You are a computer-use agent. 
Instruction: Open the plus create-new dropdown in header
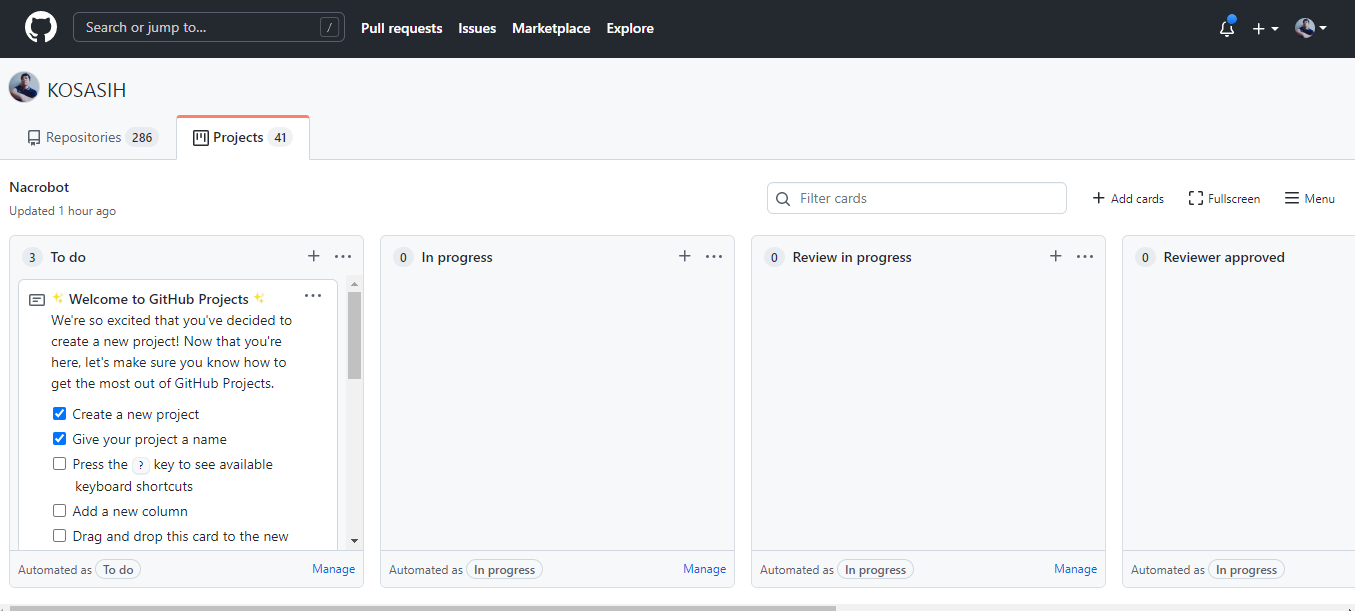pos(1265,29)
